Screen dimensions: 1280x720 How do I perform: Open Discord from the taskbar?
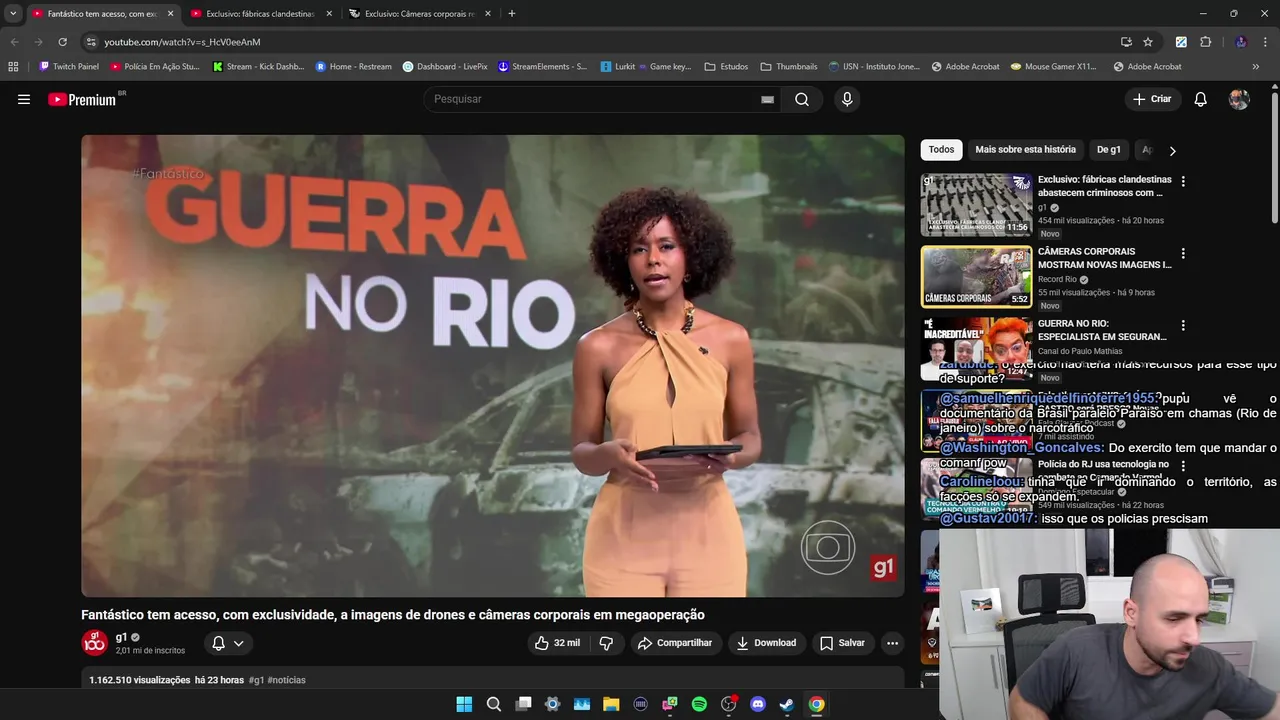click(x=758, y=704)
